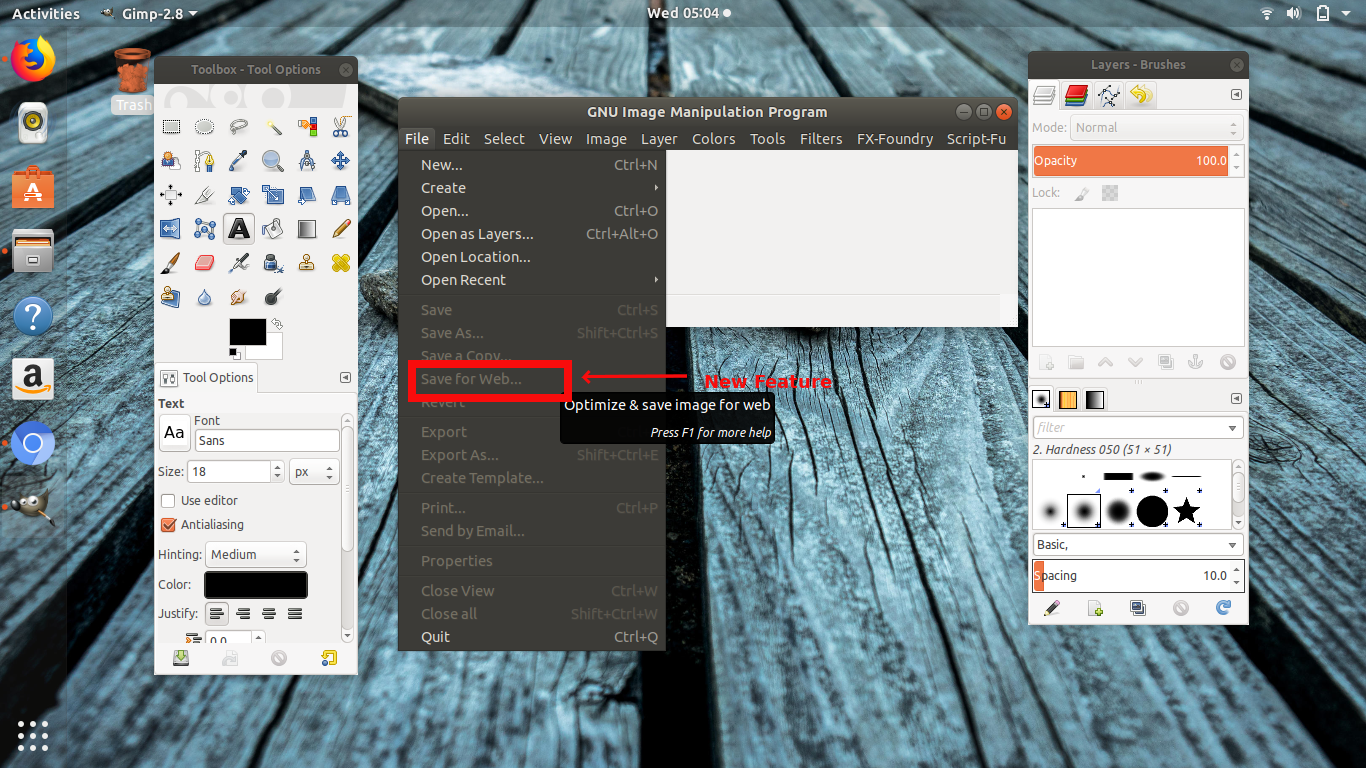Screen dimensions: 1366x768
Task: Select the Perspective tool
Action: pos(341,195)
